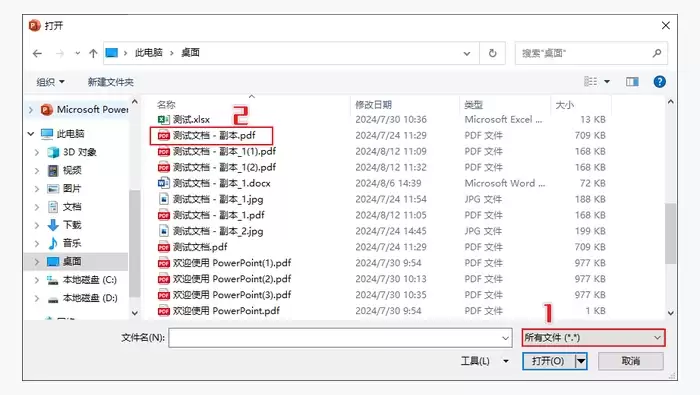Expand the address bar history dropdown
The image size is (700, 395).
click(467, 54)
